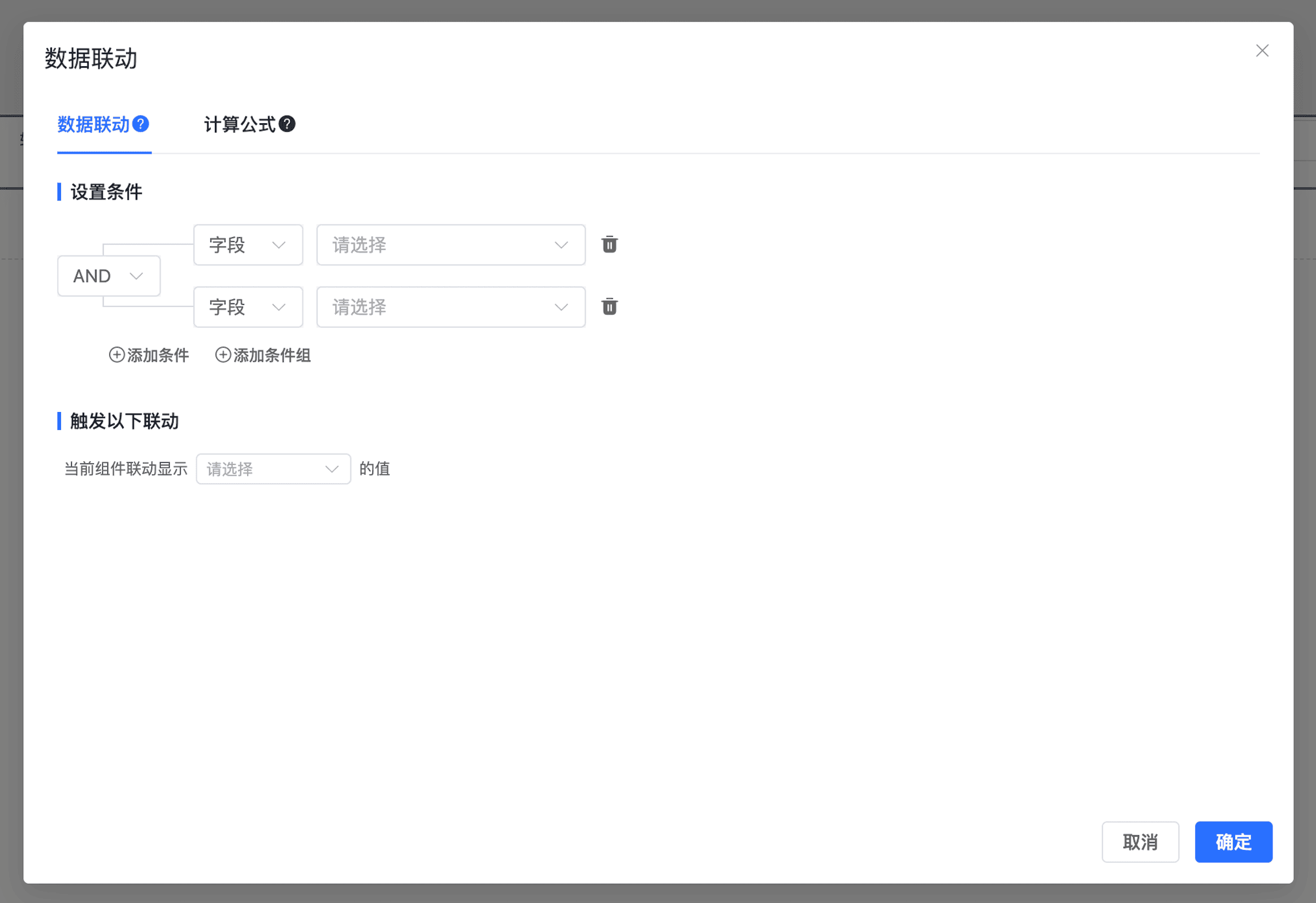1316x903 pixels.
Task: Click help icon next to 计算公式 tab
Action: click(x=287, y=124)
